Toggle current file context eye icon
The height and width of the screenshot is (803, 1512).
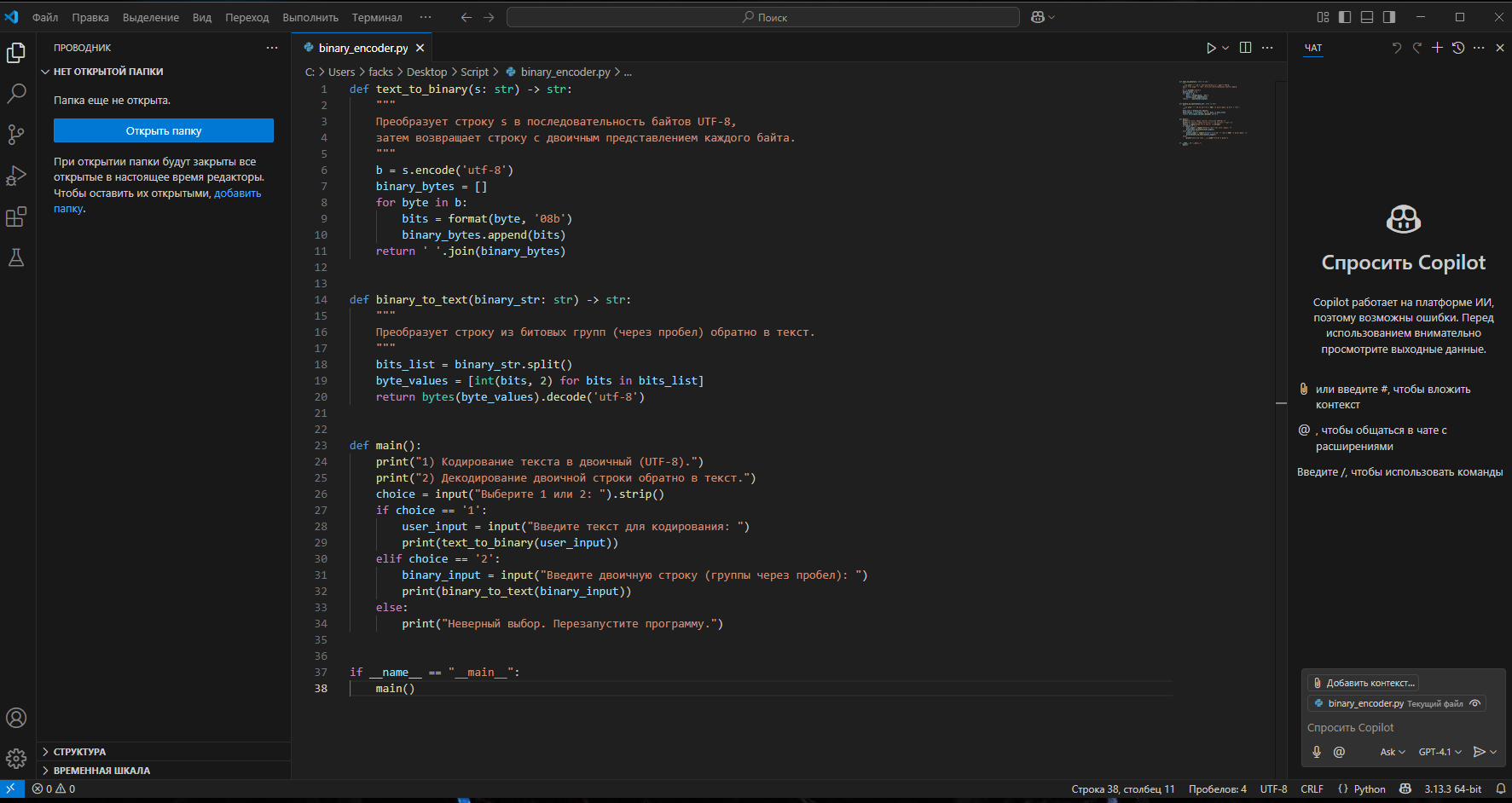(1475, 703)
